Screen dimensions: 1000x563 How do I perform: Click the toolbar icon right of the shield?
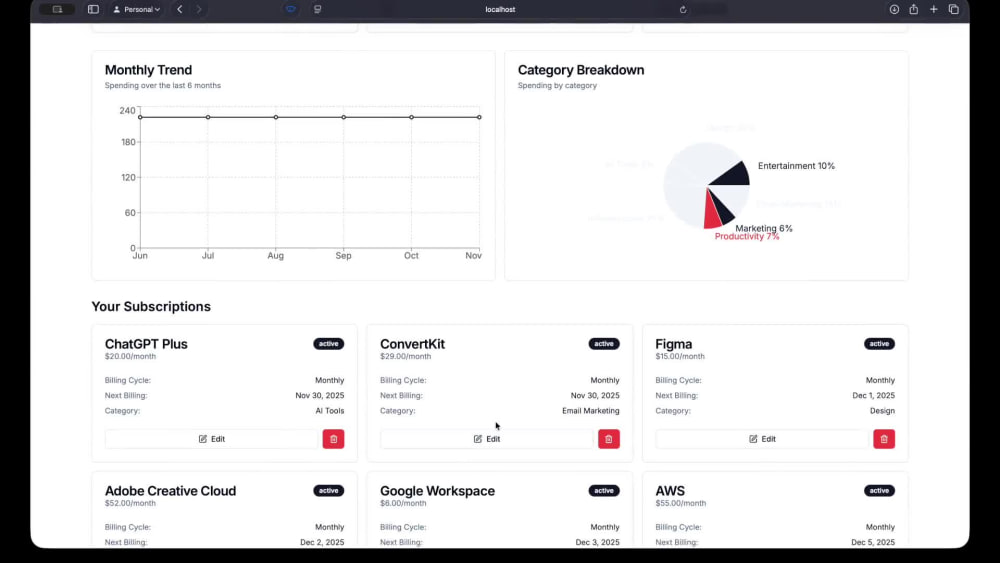tap(318, 10)
